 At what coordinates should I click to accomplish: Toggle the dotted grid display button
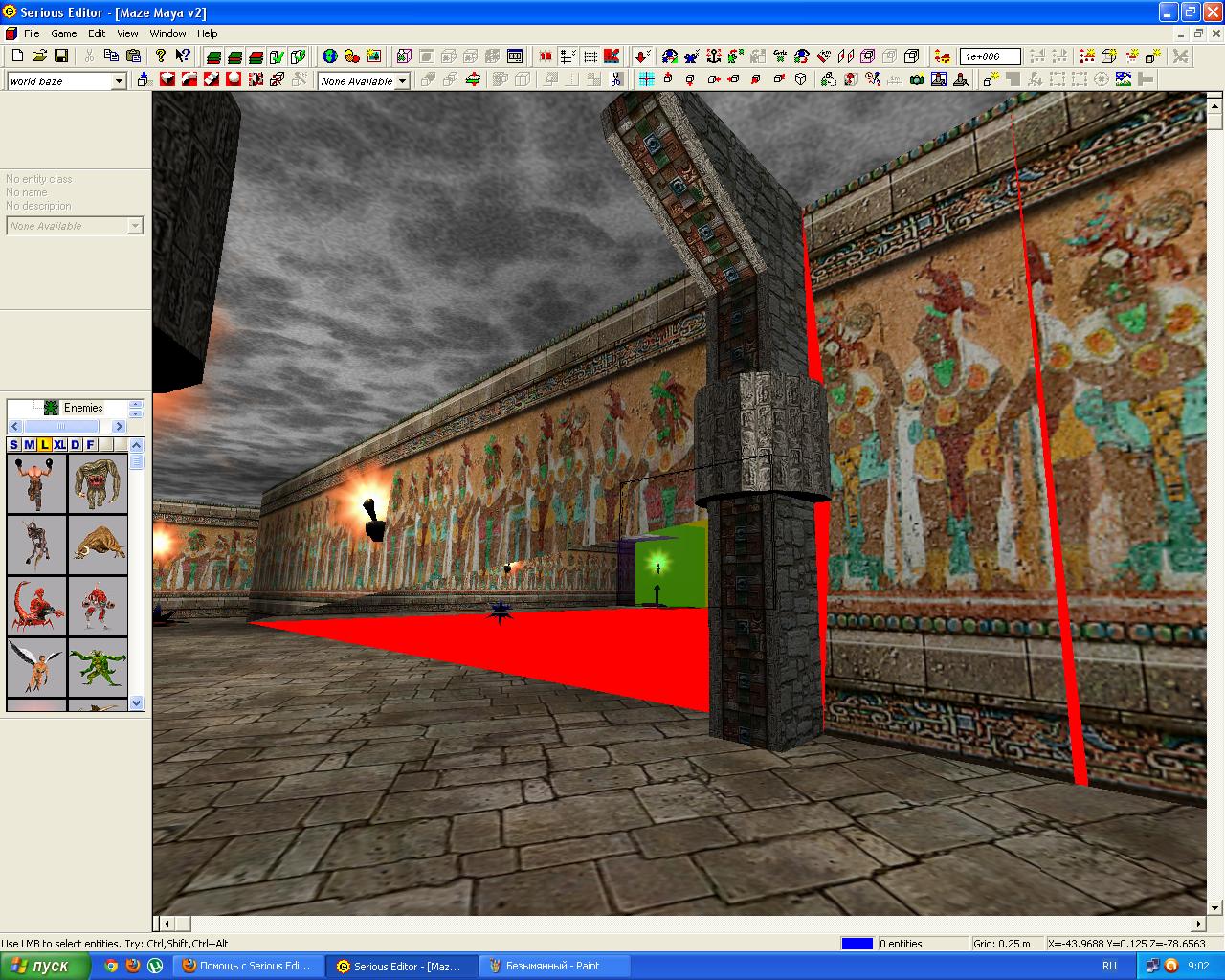coord(590,56)
